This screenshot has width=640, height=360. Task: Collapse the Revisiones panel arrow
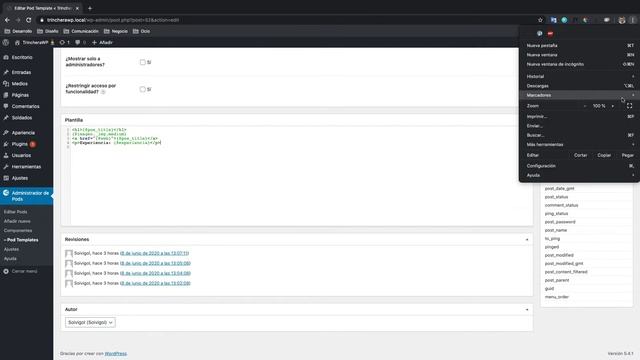tap(527, 240)
